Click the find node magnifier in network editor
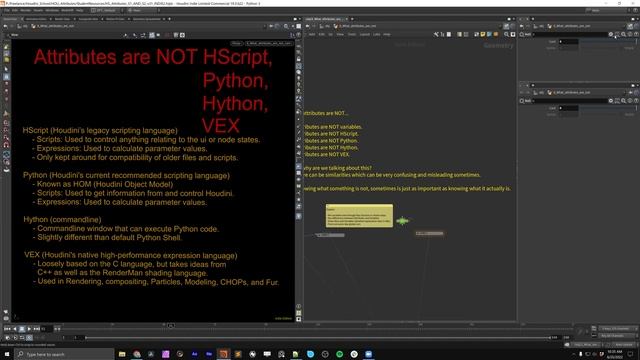This screenshot has width=640, height=360. point(507,34)
